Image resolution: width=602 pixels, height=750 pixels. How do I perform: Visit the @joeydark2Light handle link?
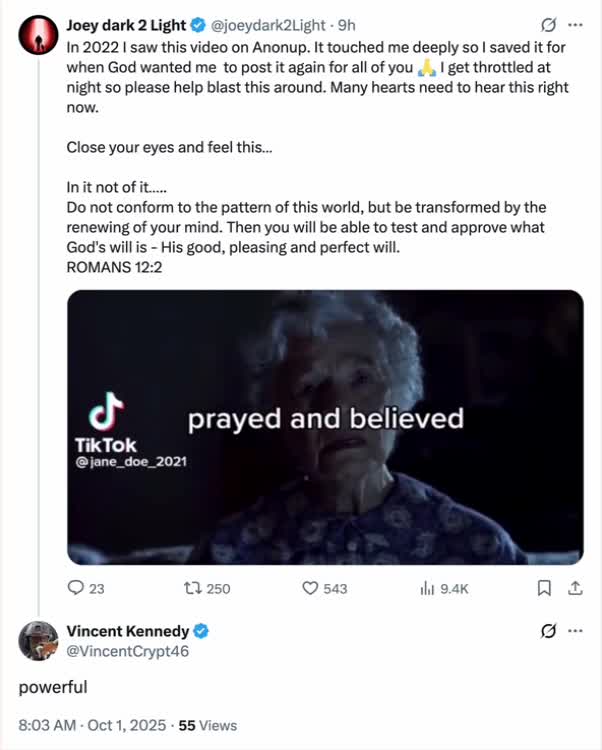(268, 24)
